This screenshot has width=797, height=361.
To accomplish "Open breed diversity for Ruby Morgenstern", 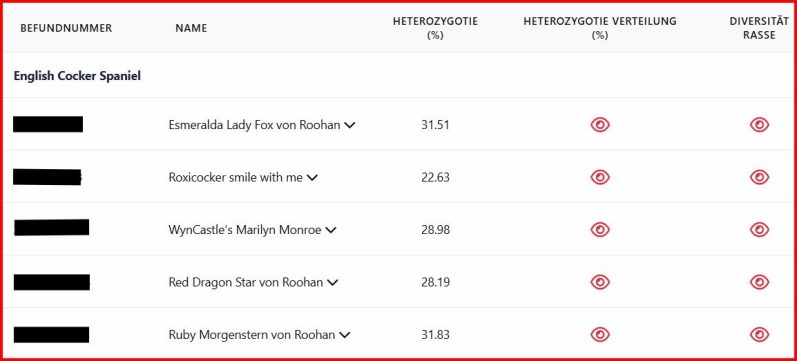I will coord(759,335).
